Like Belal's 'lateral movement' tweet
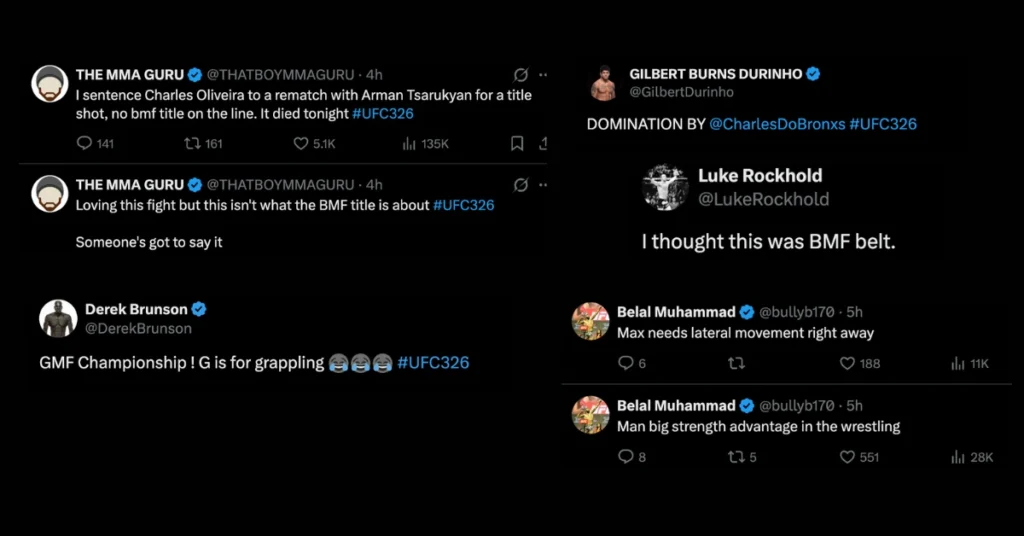Image resolution: width=1024 pixels, height=536 pixels. tap(847, 364)
